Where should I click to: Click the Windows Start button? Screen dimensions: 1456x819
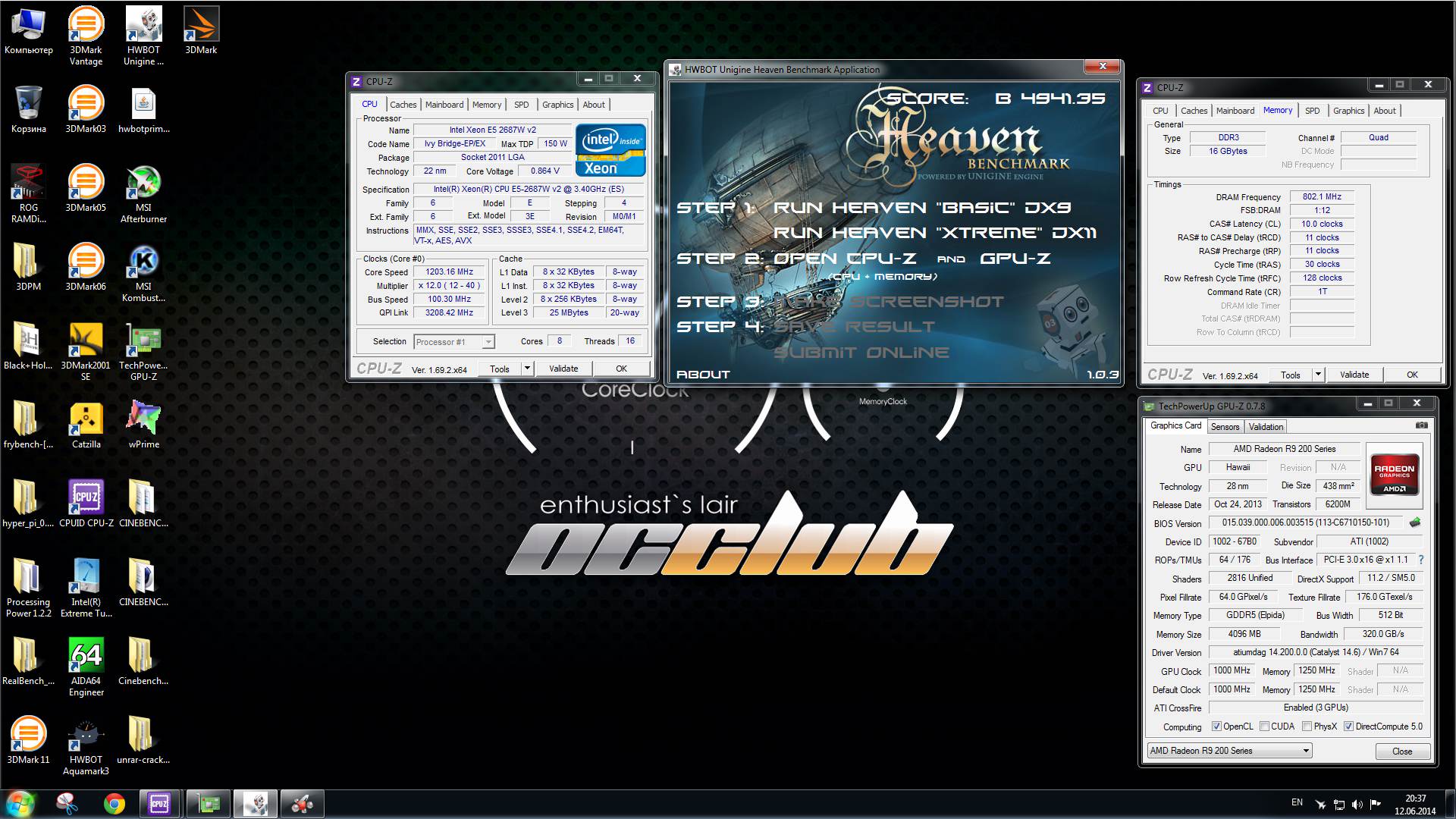(20, 804)
